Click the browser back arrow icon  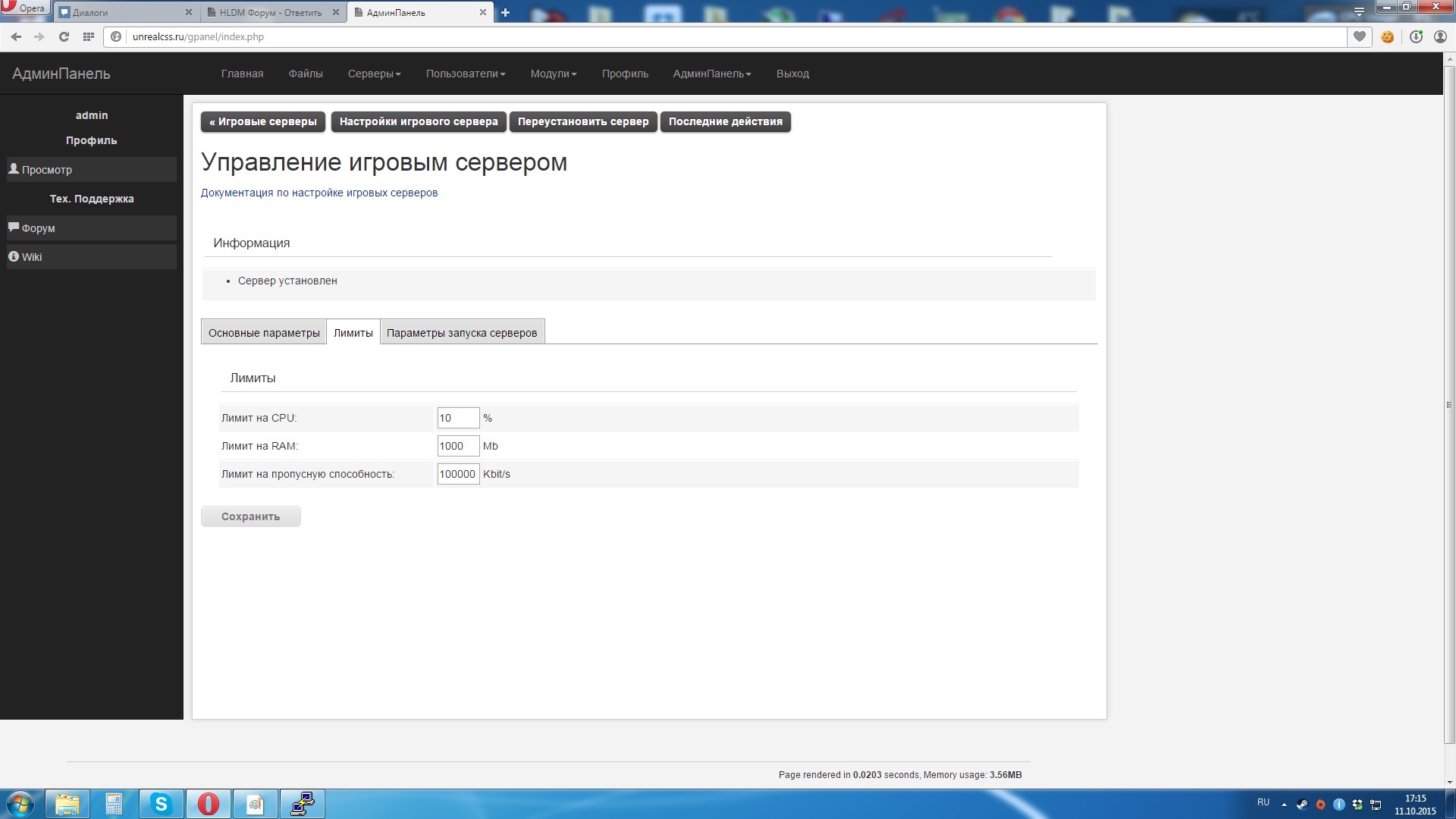[x=16, y=36]
